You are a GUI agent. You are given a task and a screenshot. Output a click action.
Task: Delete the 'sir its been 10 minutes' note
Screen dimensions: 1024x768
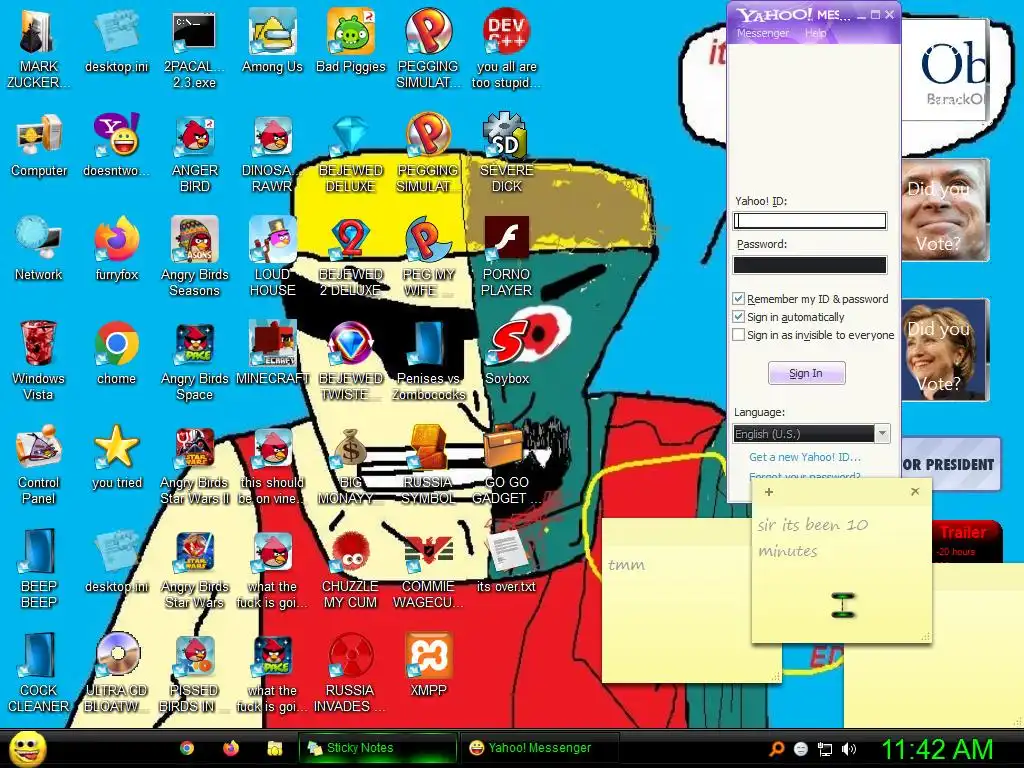pyautogui.click(x=915, y=492)
